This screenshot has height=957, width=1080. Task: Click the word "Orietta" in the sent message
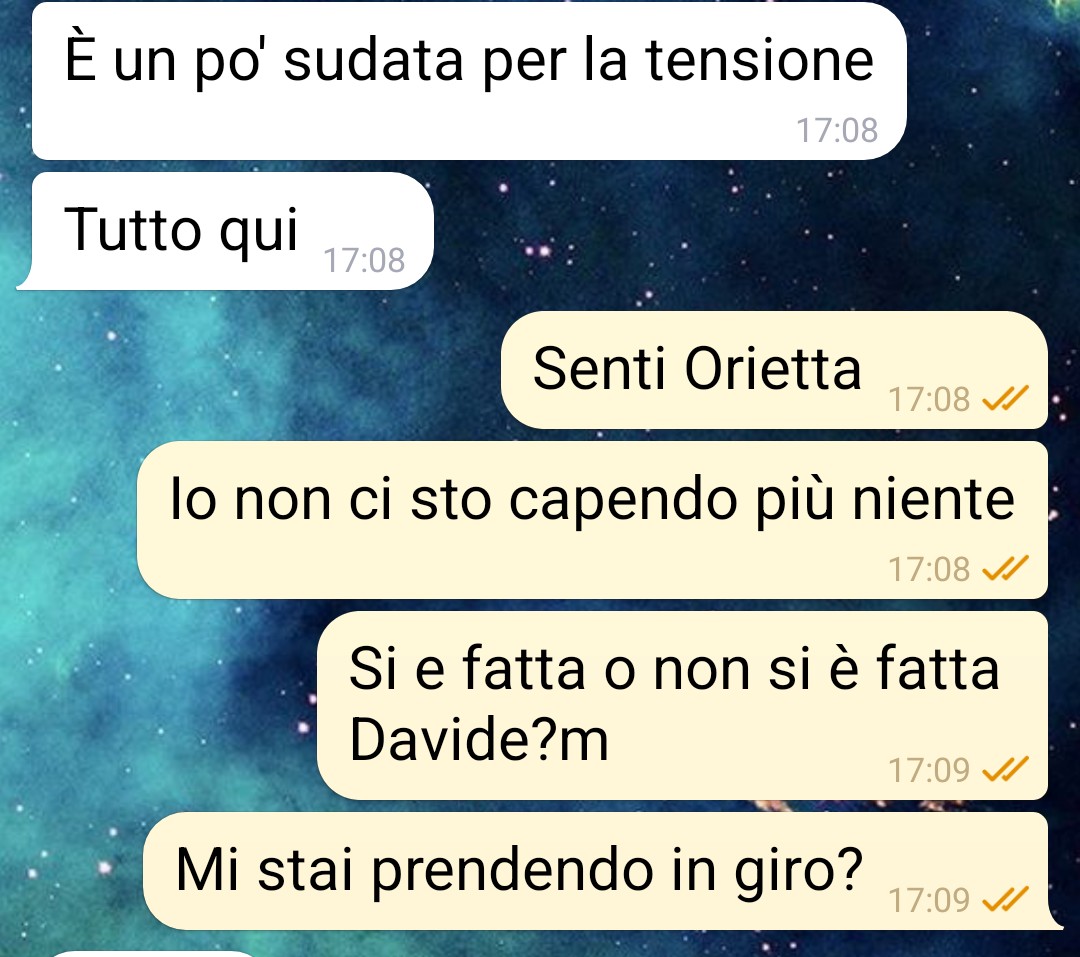pos(772,369)
